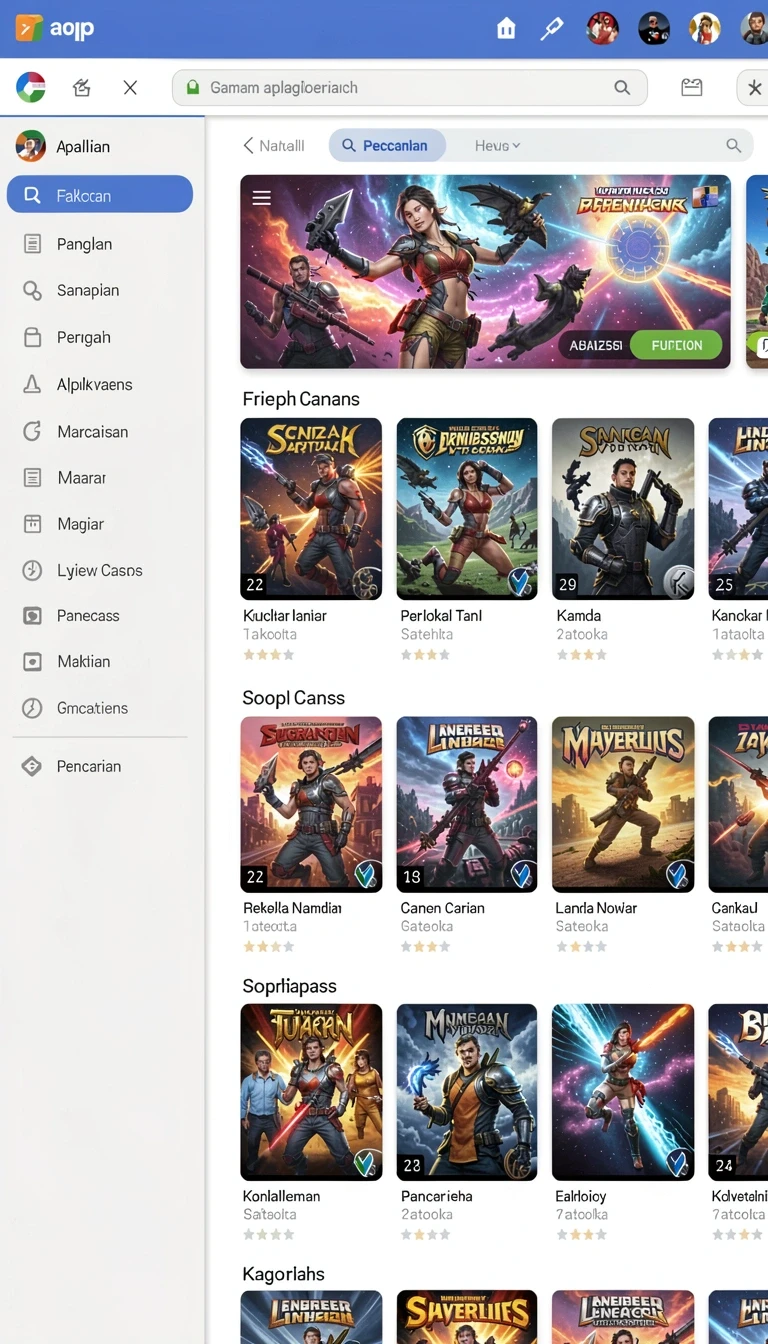Click the green FUEDION button
Image resolution: width=768 pixels, height=1344 pixels.
[x=677, y=345]
